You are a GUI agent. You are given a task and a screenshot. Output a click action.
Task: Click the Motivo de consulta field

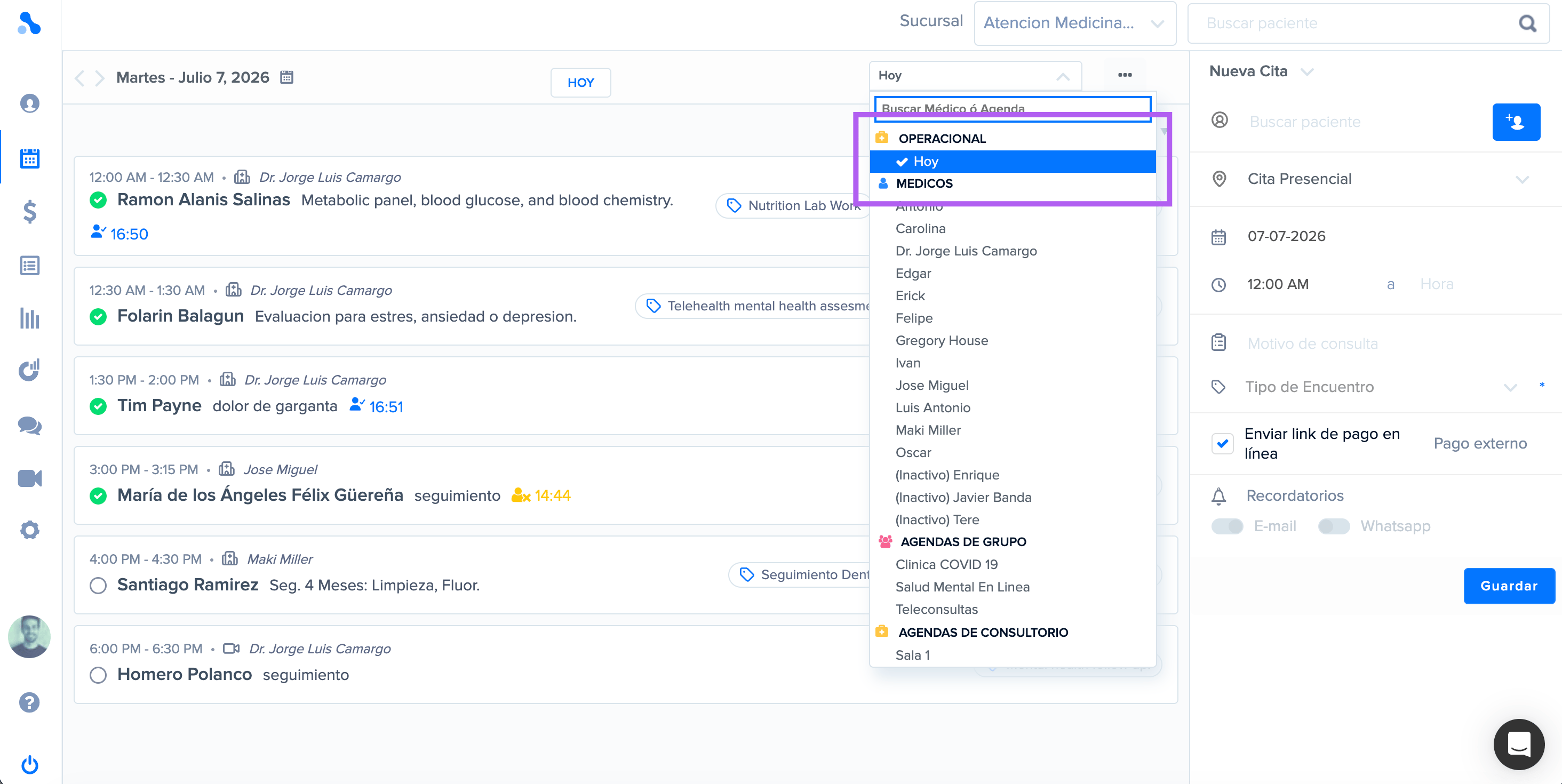[x=1312, y=344]
